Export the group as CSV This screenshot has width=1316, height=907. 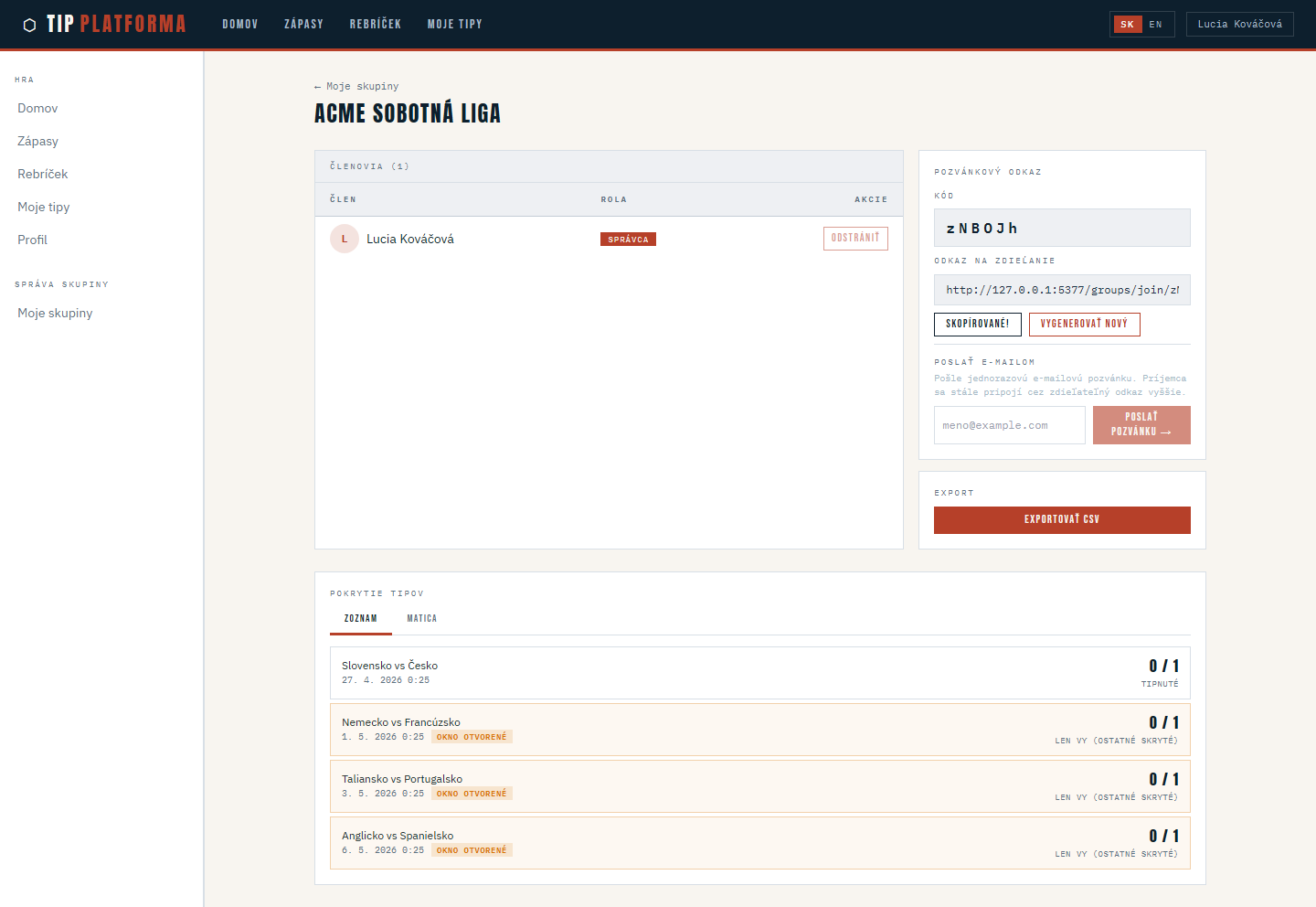tap(1061, 519)
